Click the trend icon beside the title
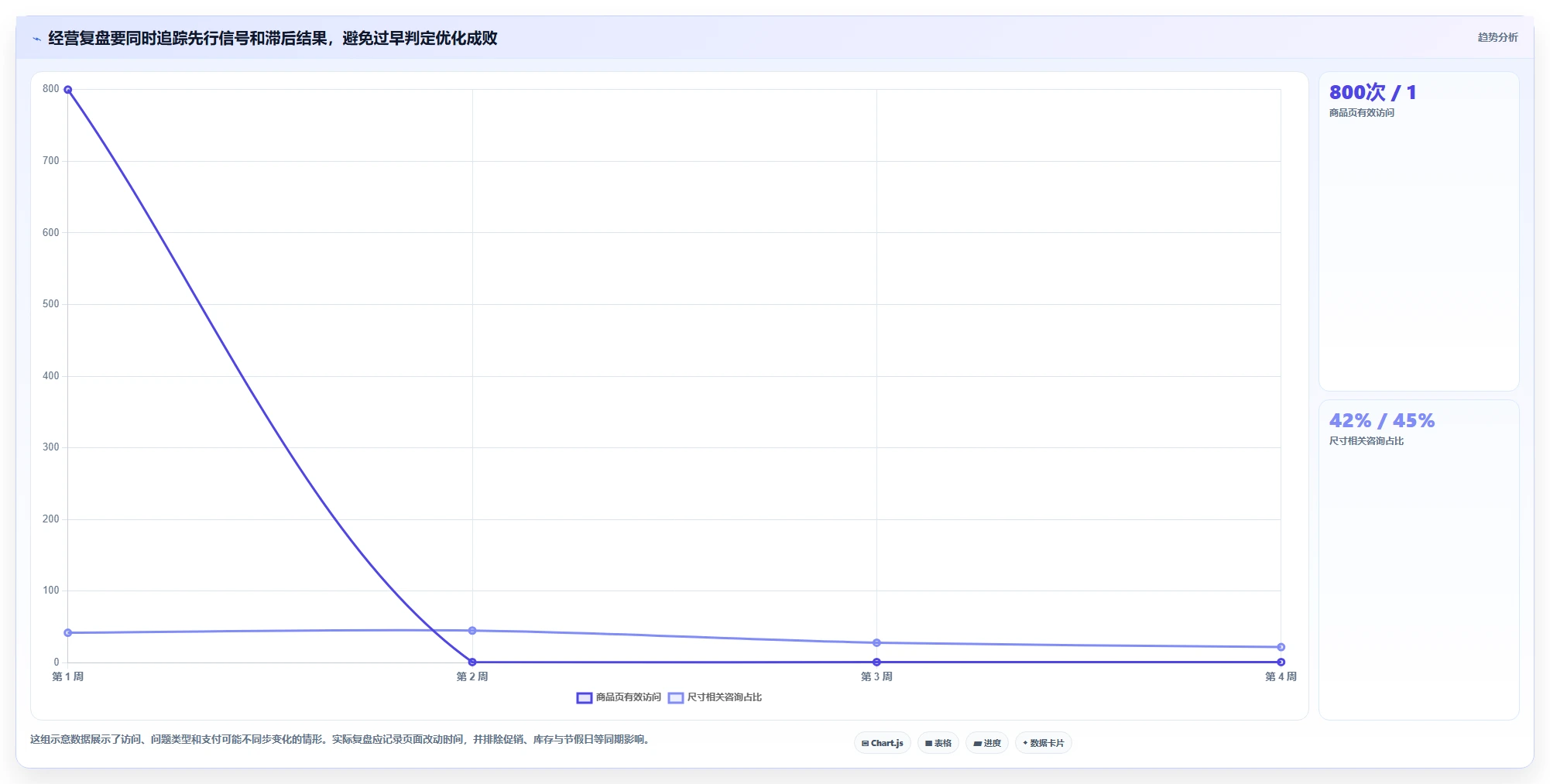This screenshot has height=784, width=1550. coord(36,39)
